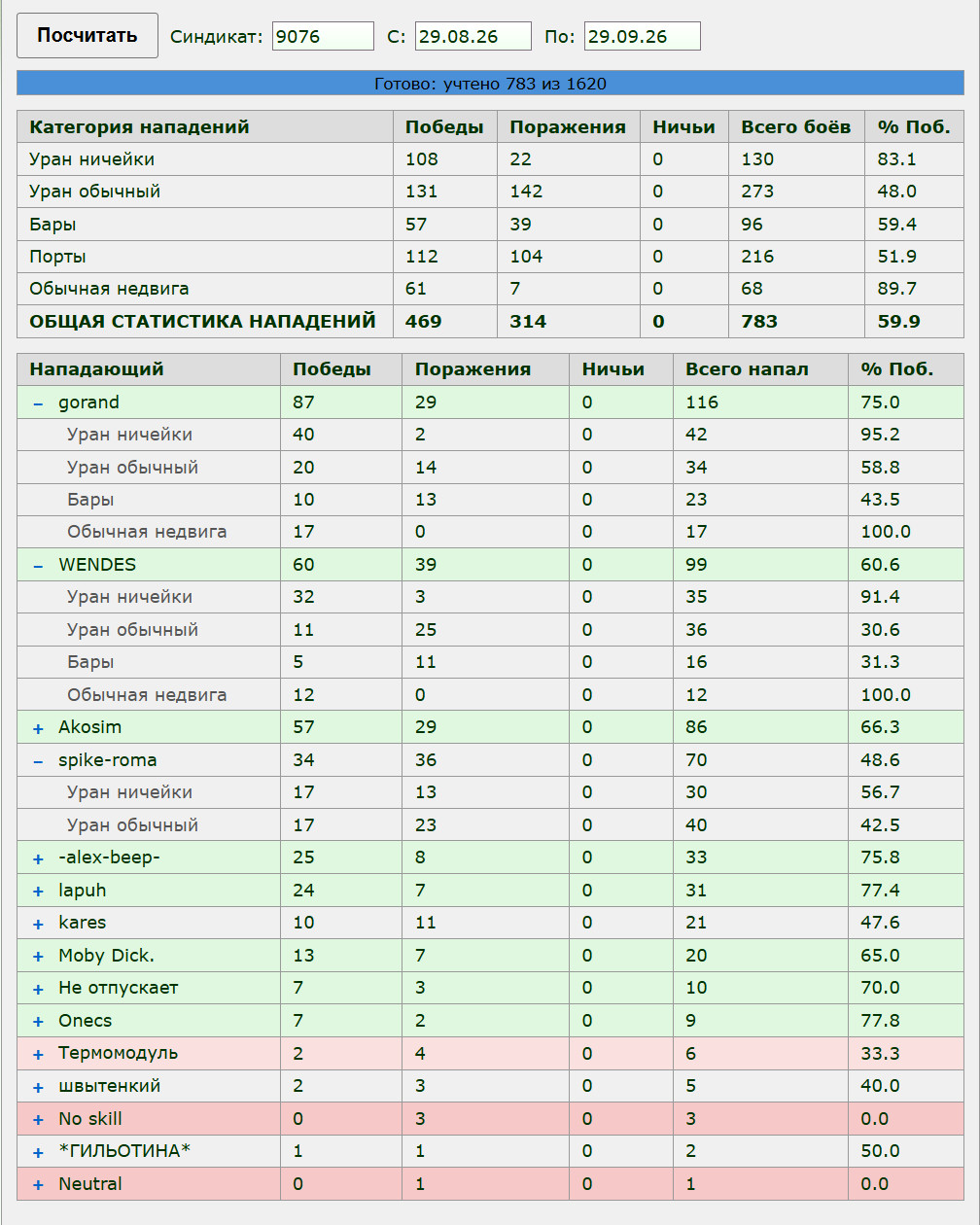
Task: Click the blue Готово progress bar
Action: pyautogui.click(x=490, y=84)
